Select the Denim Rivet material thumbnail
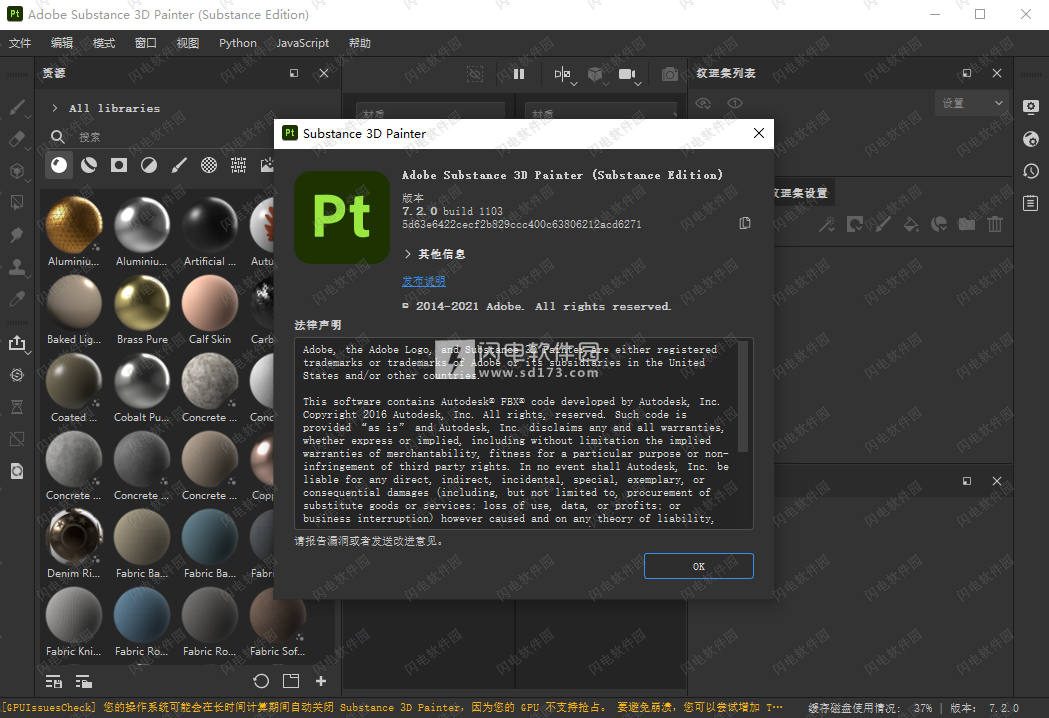The image size is (1049, 718). 74,544
